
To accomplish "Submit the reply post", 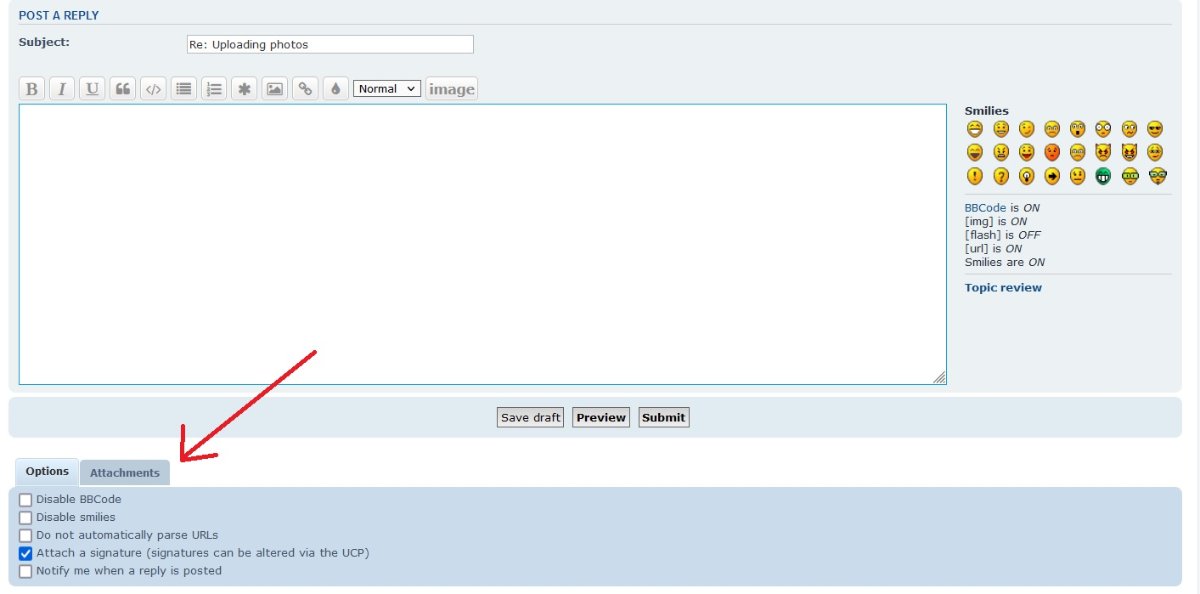I will (x=663, y=418).
